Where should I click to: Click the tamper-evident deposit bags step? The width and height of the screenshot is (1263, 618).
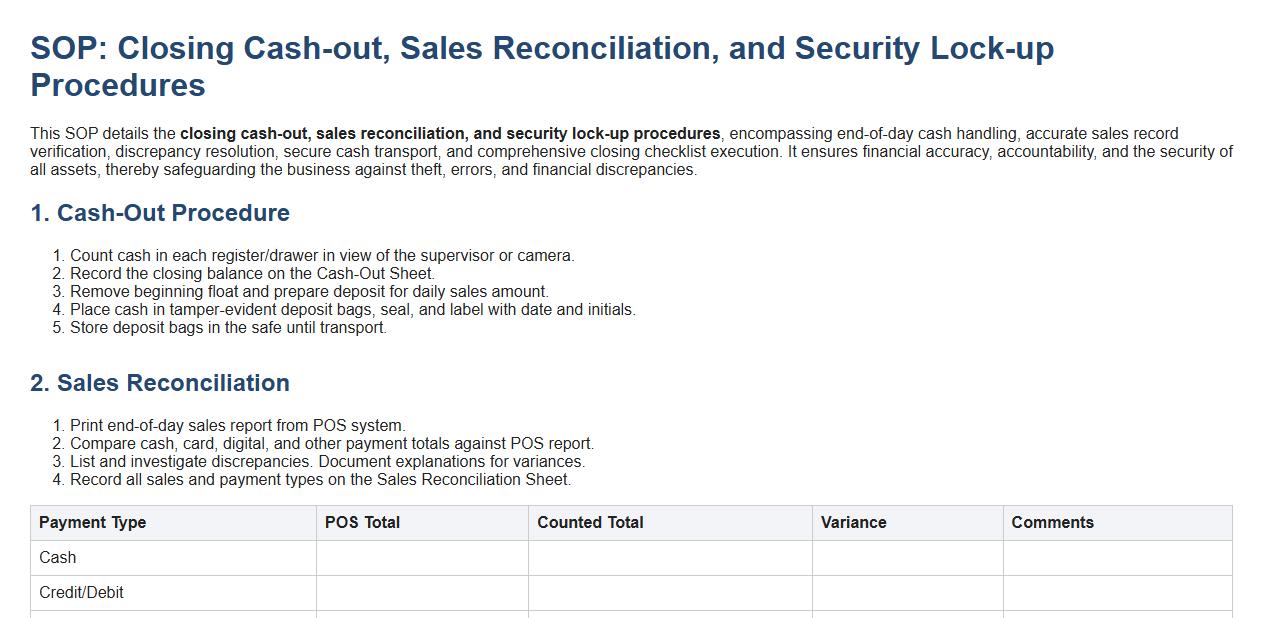(x=352, y=310)
